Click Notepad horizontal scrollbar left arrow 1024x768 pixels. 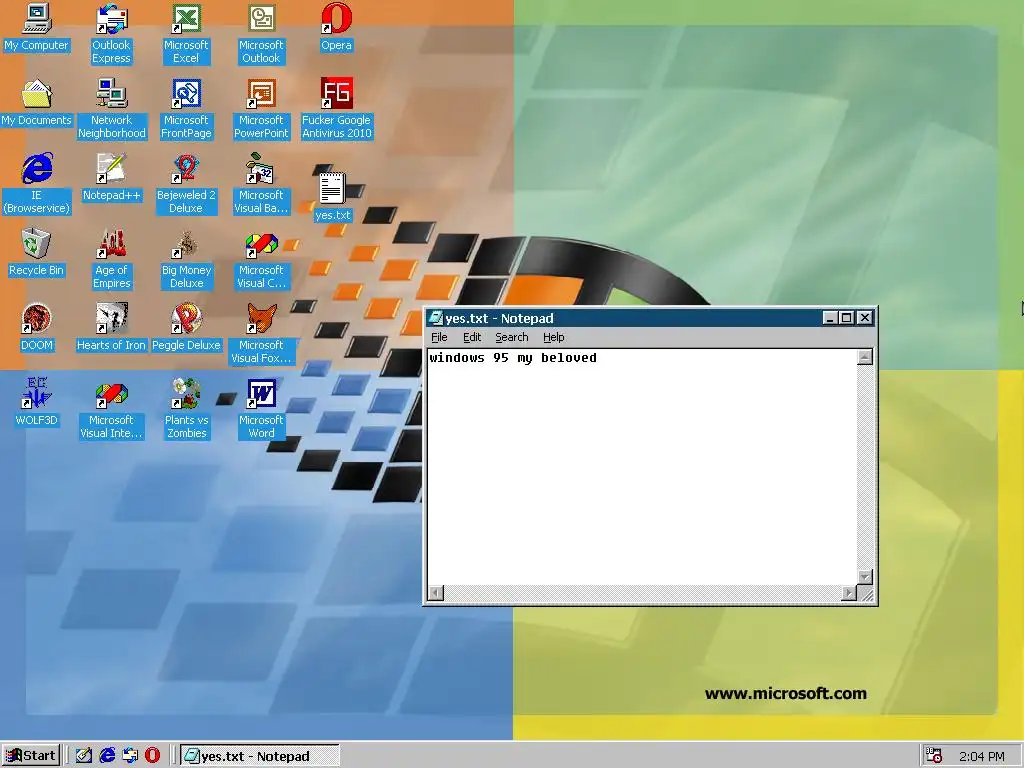coord(436,593)
